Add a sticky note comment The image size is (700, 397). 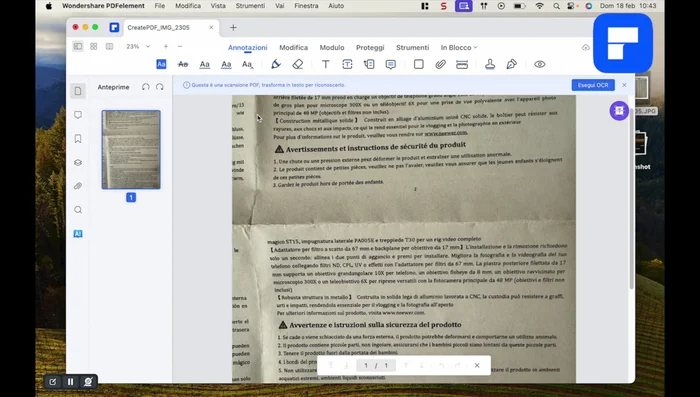(391, 64)
